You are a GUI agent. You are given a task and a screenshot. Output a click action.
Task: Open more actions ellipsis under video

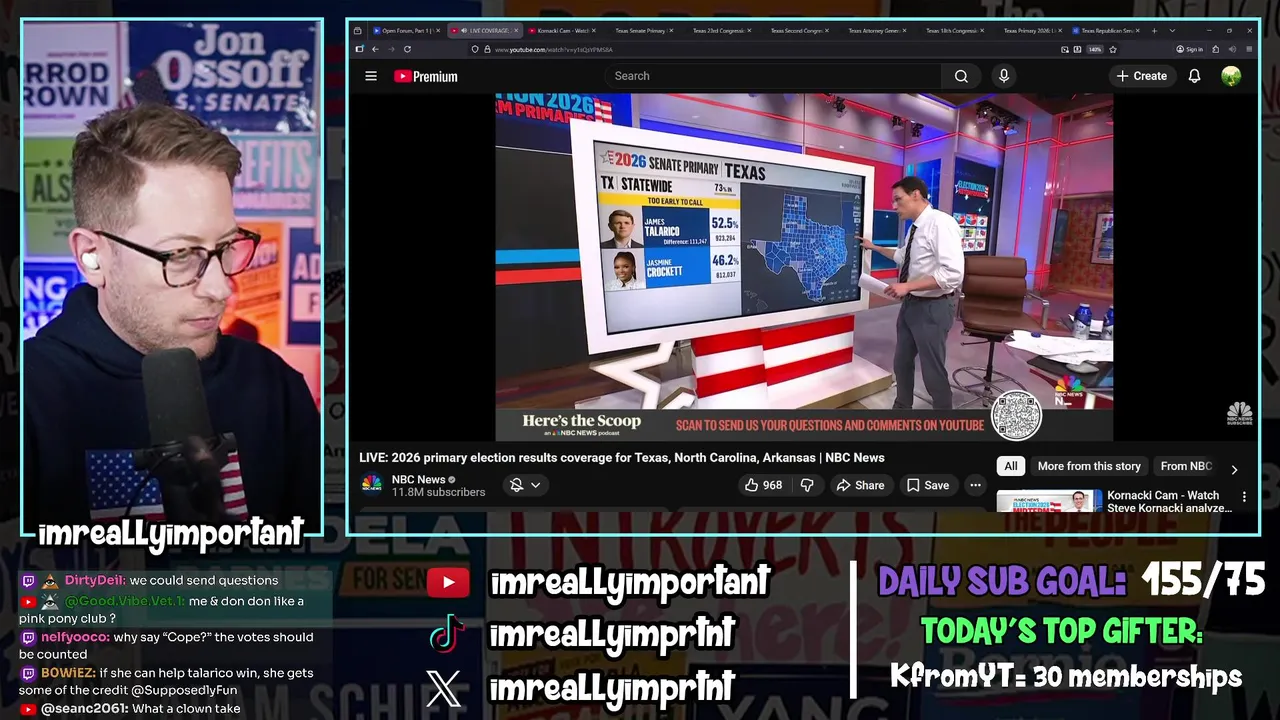(x=975, y=485)
